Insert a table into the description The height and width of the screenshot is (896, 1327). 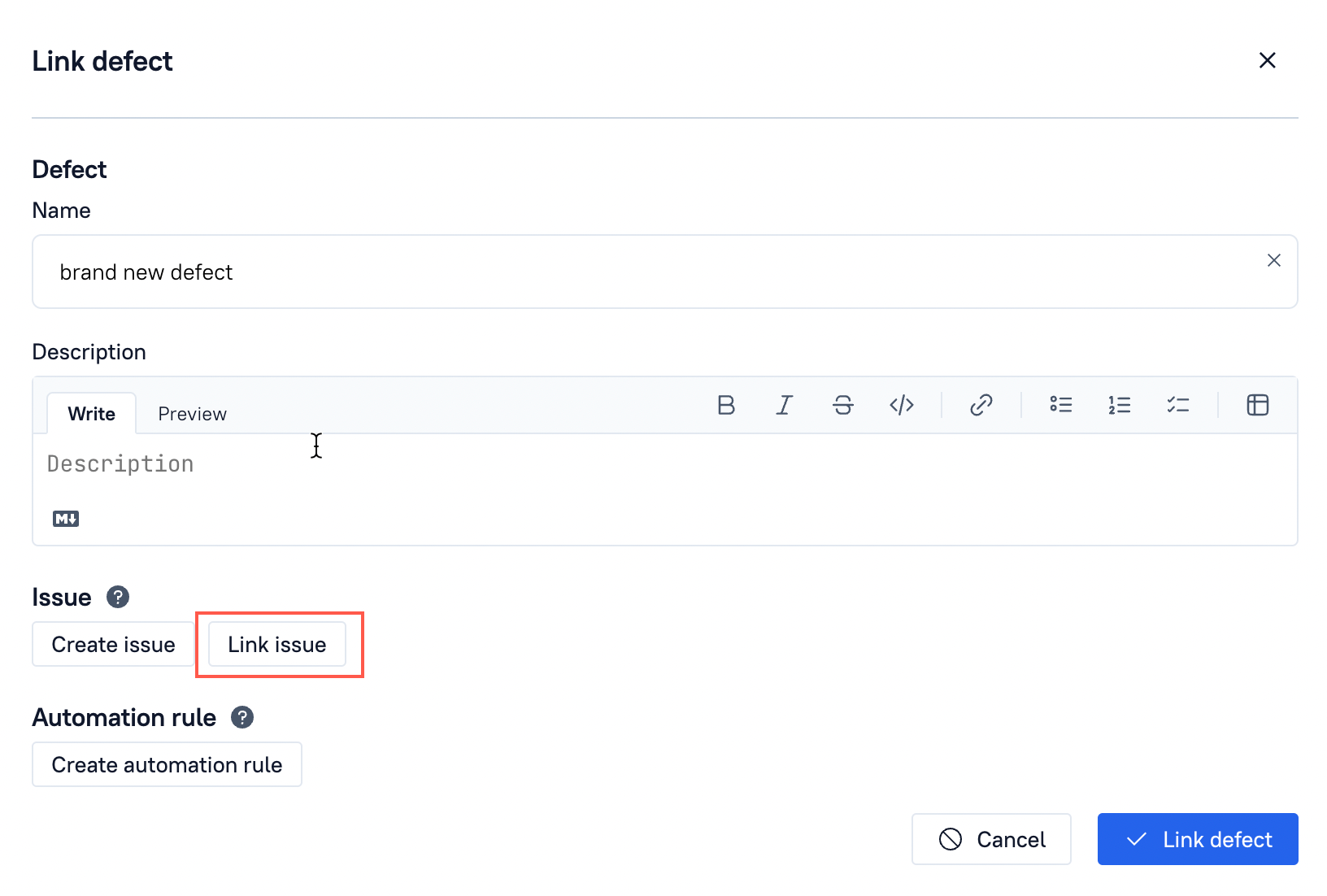1258,405
